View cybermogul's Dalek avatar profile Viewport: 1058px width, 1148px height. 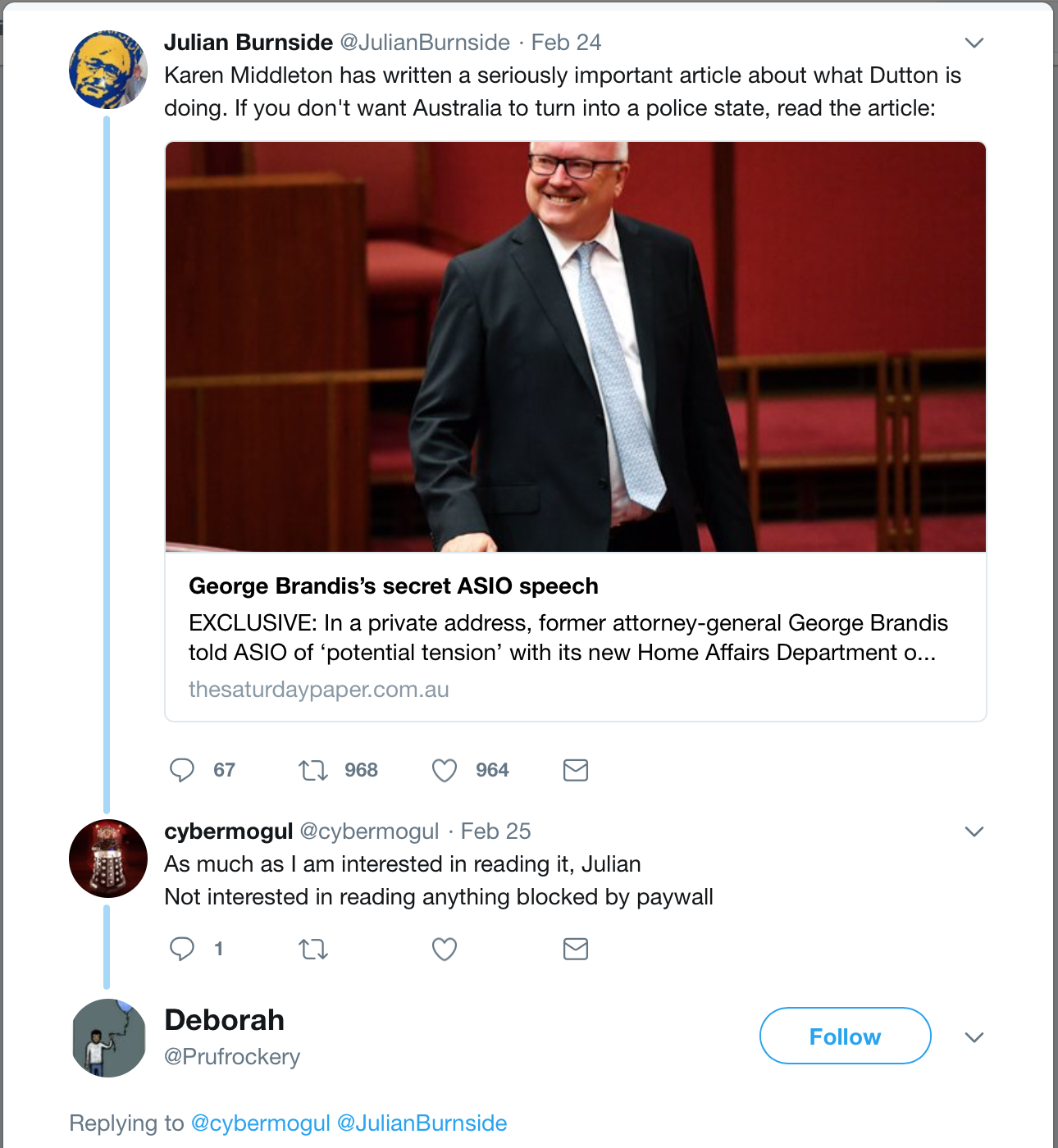click(x=107, y=858)
